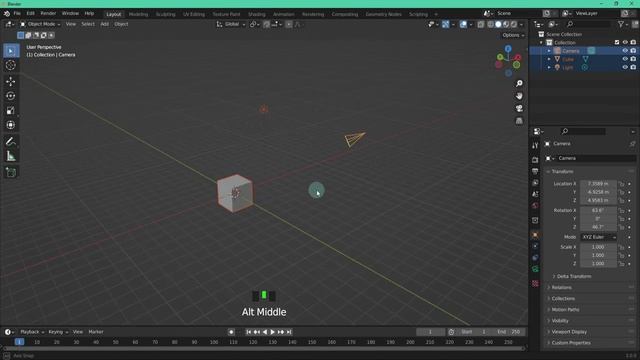Select the Measure ruler tool

tap(11, 156)
